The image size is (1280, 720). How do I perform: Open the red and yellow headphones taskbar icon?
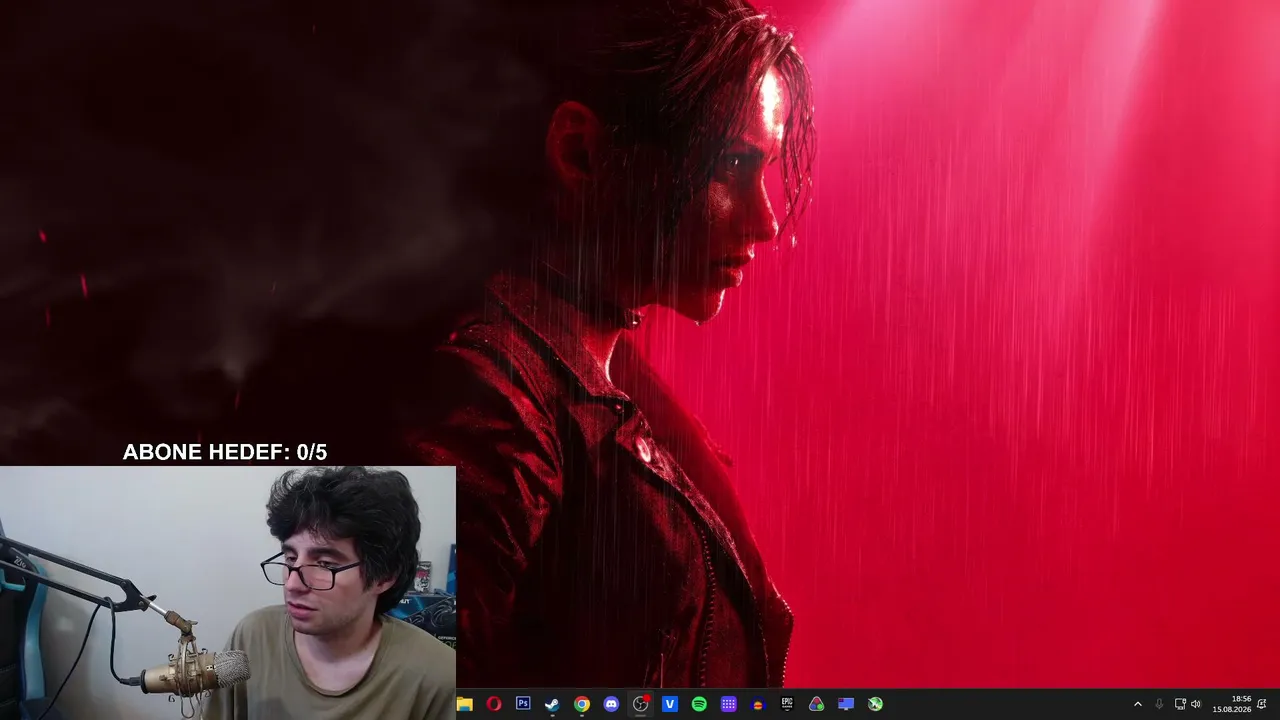coord(758,704)
